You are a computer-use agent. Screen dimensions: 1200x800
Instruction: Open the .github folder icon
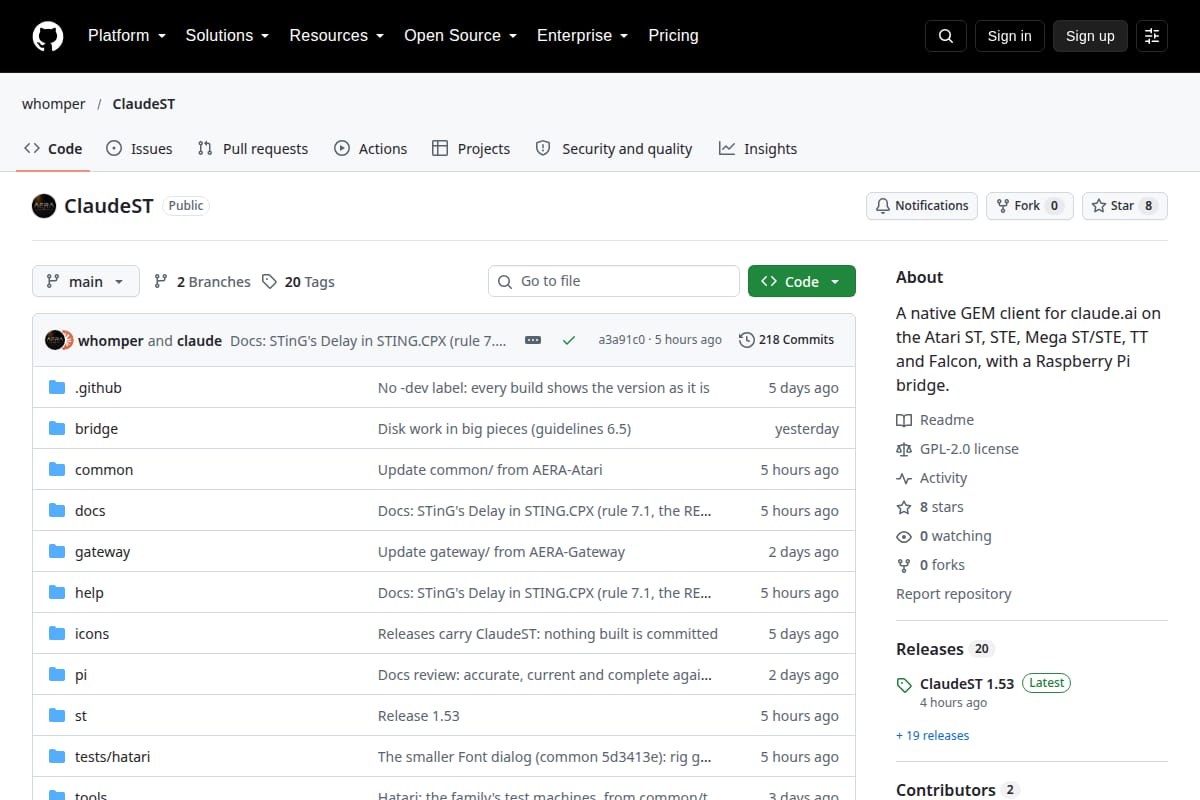(x=57, y=388)
